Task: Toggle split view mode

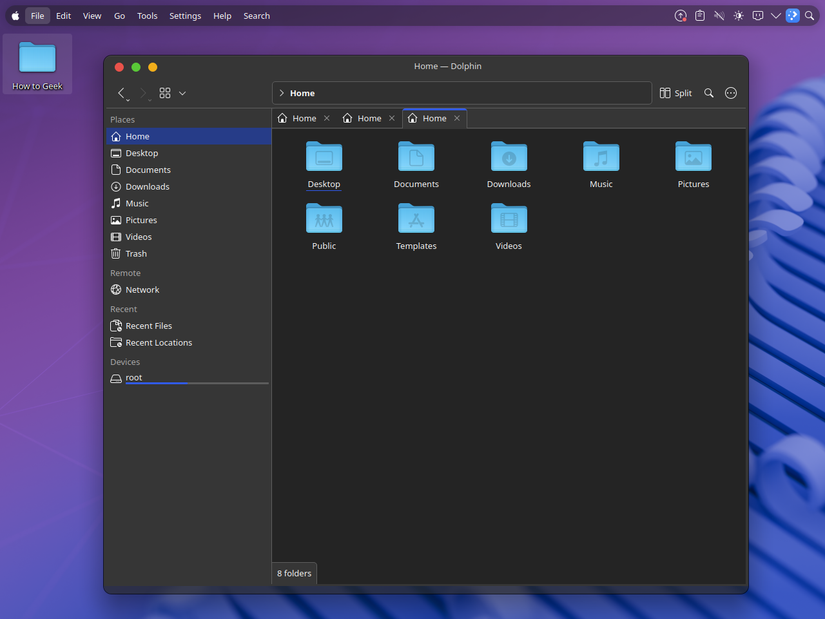Action: 675,92
